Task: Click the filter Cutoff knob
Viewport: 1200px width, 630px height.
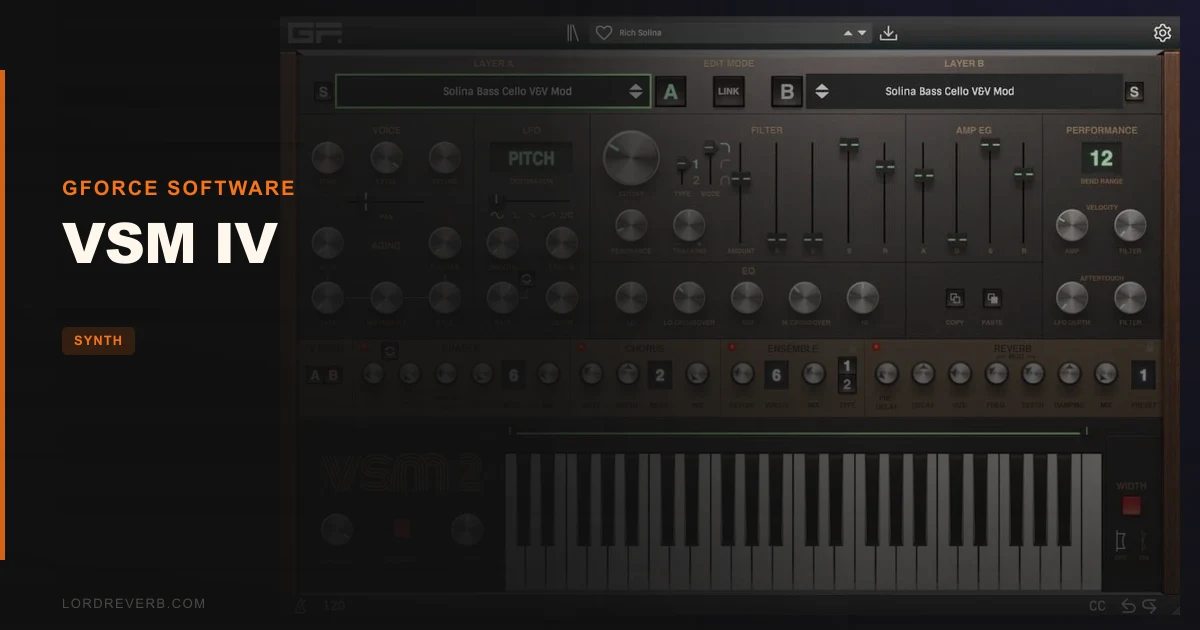Action: click(631, 158)
